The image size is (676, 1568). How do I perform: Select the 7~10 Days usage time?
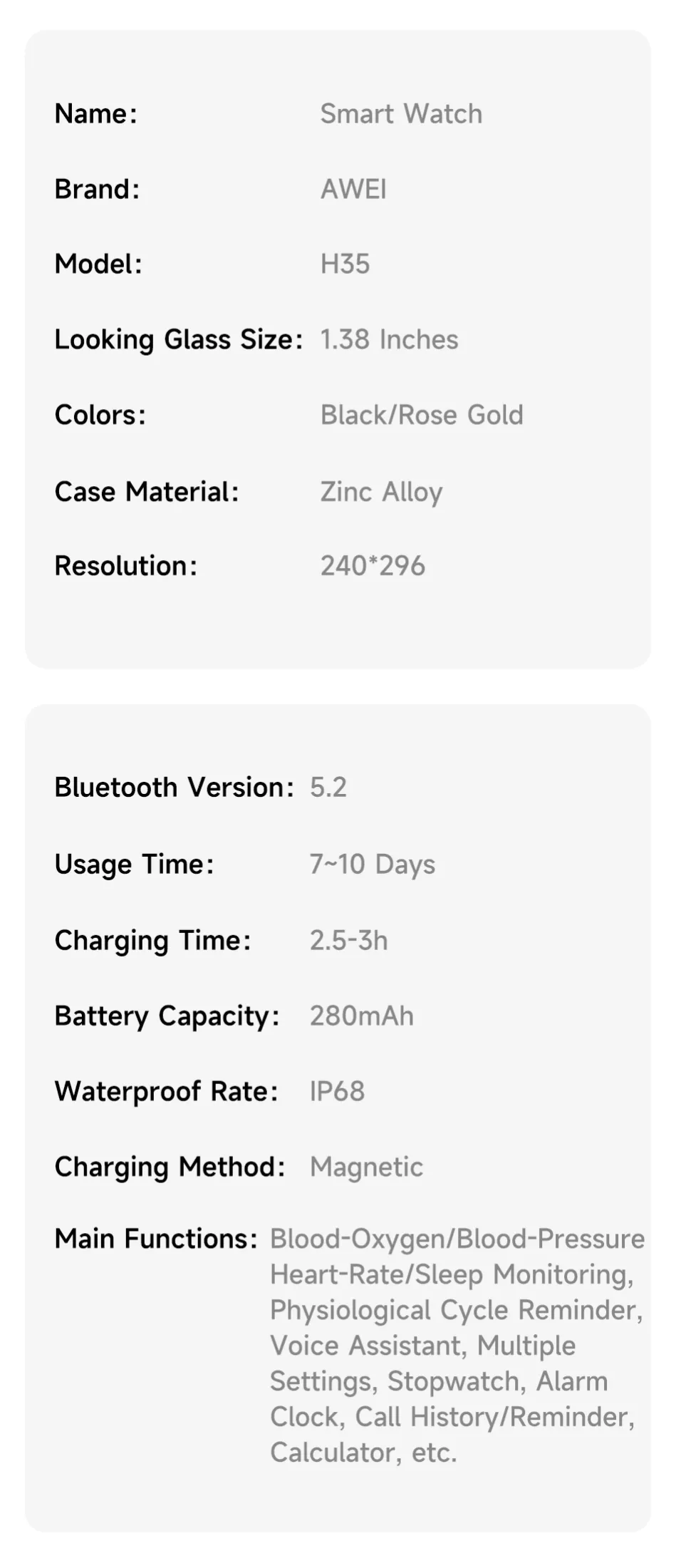[372, 865]
